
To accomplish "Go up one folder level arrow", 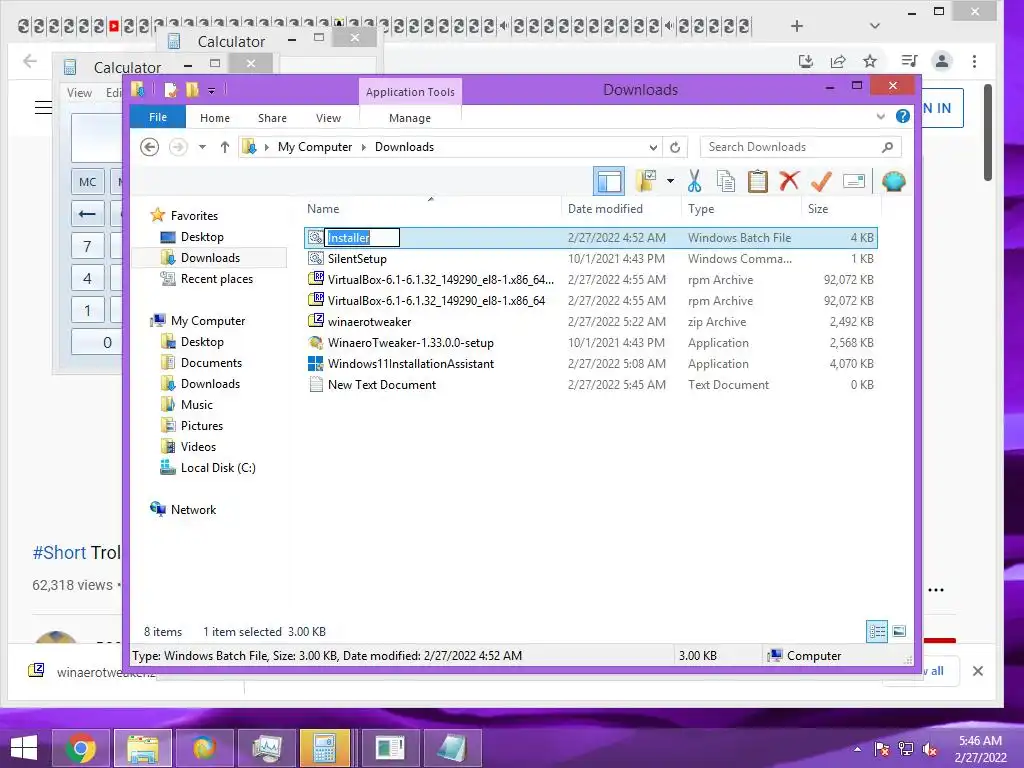I will pyautogui.click(x=225, y=147).
